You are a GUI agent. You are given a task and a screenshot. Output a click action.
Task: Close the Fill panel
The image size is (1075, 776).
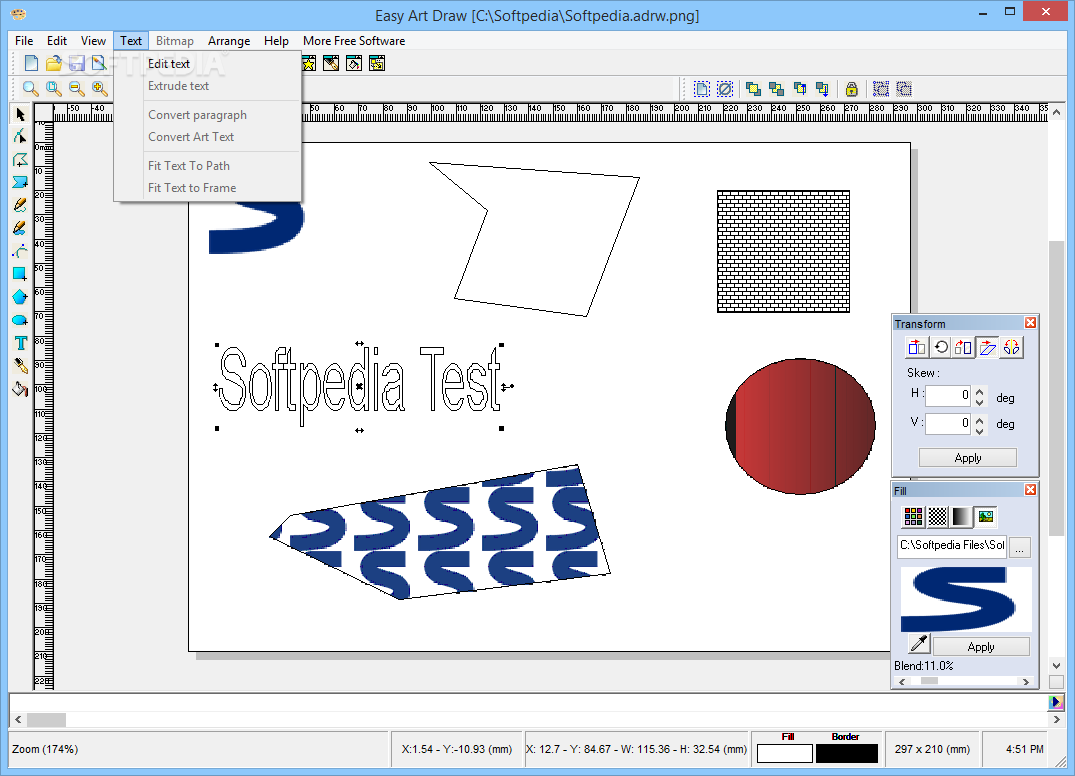coord(1030,489)
